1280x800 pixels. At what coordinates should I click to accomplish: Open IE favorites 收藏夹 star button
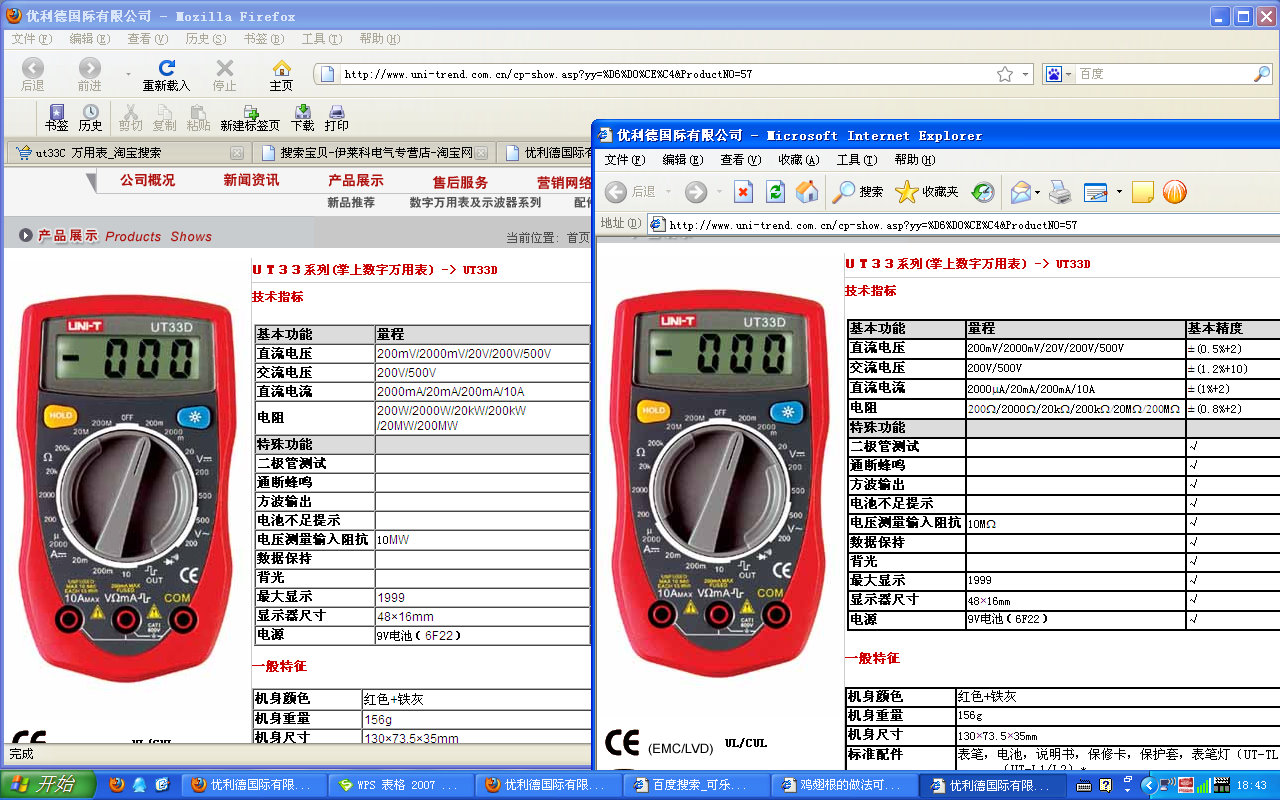tap(927, 192)
